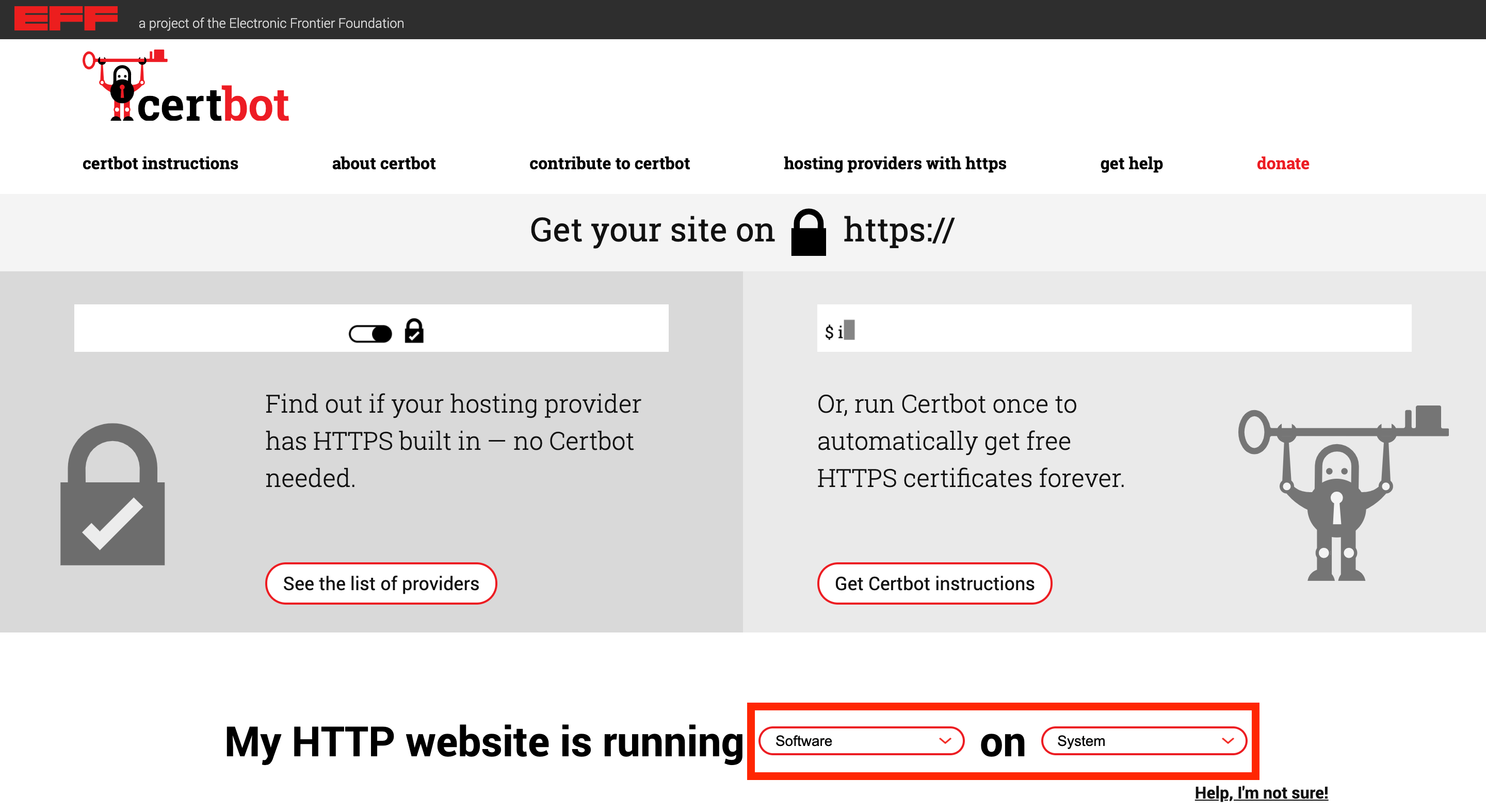The image size is (1486, 812).
Task: Click the https:// heading text
Action: pos(898,231)
